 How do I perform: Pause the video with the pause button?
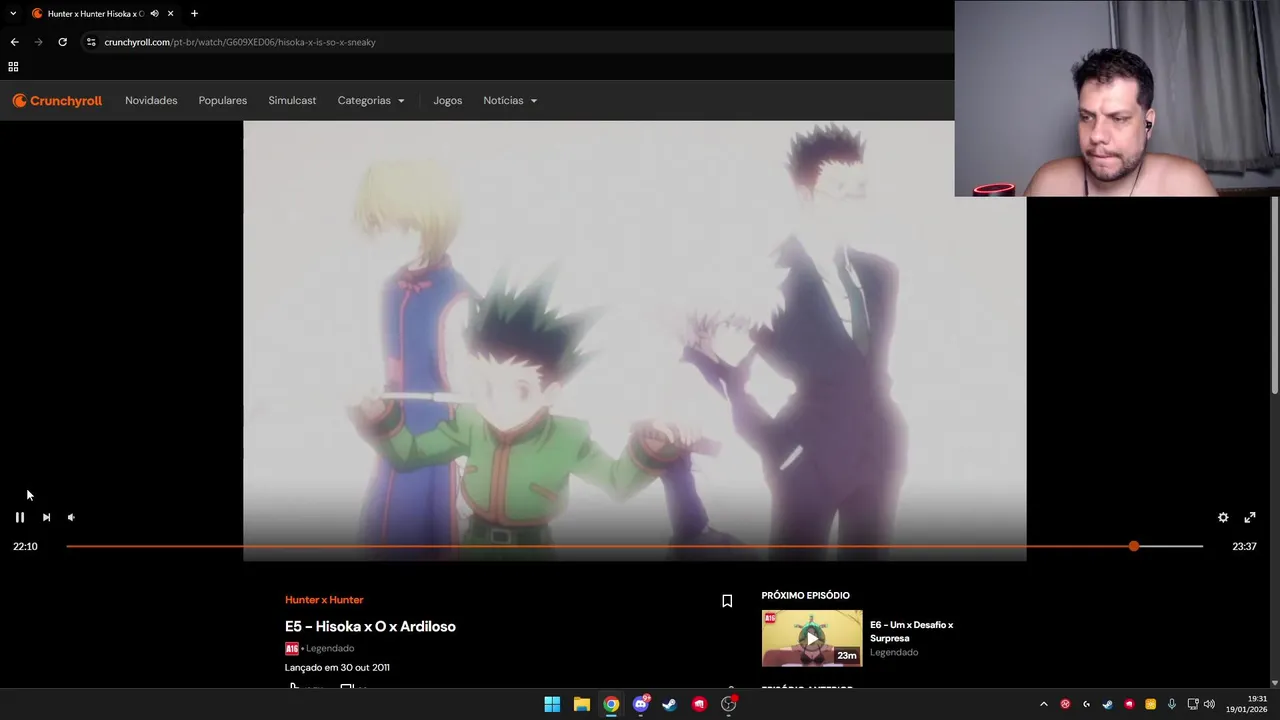coord(19,517)
